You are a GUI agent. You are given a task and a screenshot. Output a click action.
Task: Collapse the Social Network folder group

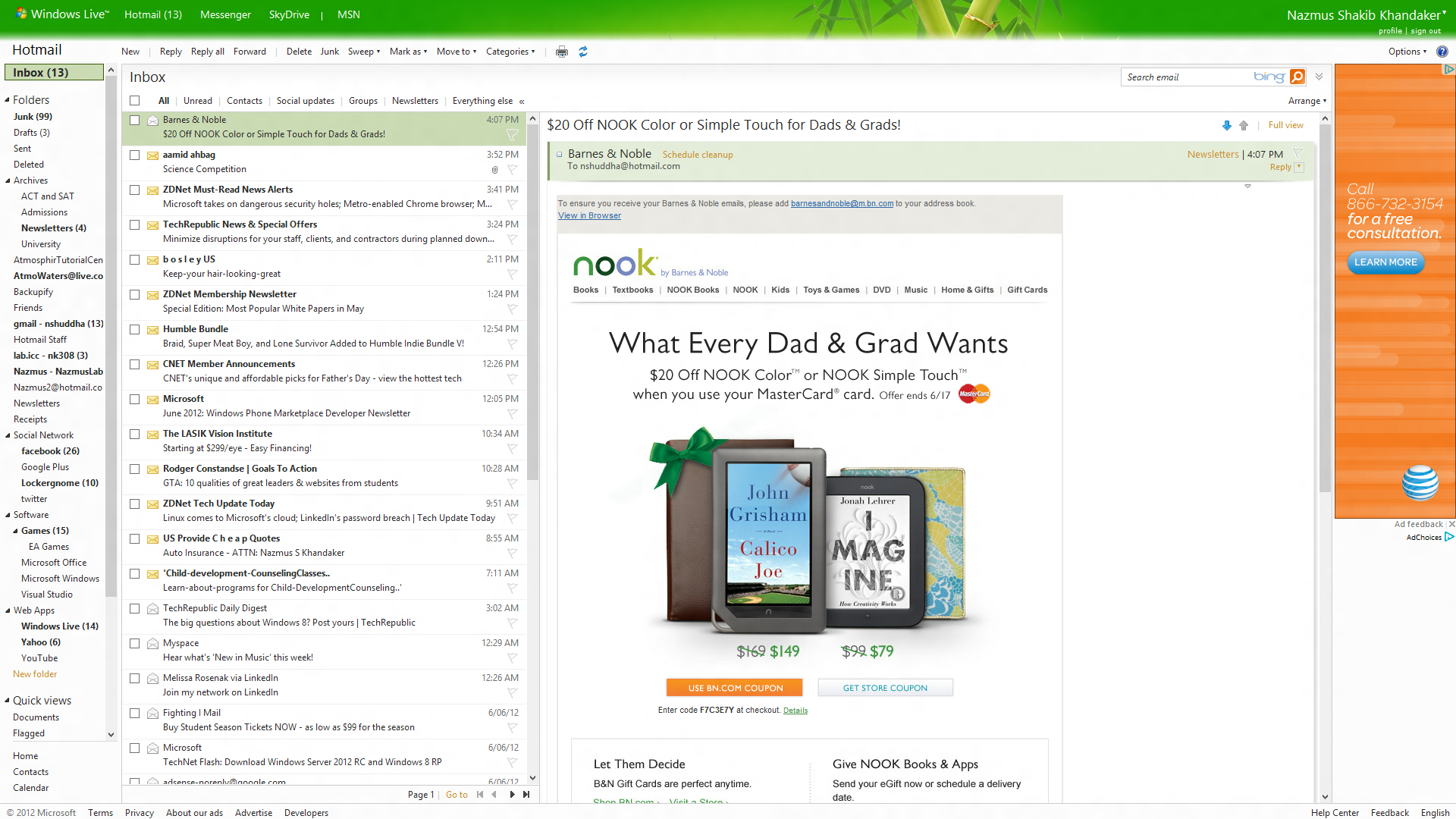(x=7, y=435)
